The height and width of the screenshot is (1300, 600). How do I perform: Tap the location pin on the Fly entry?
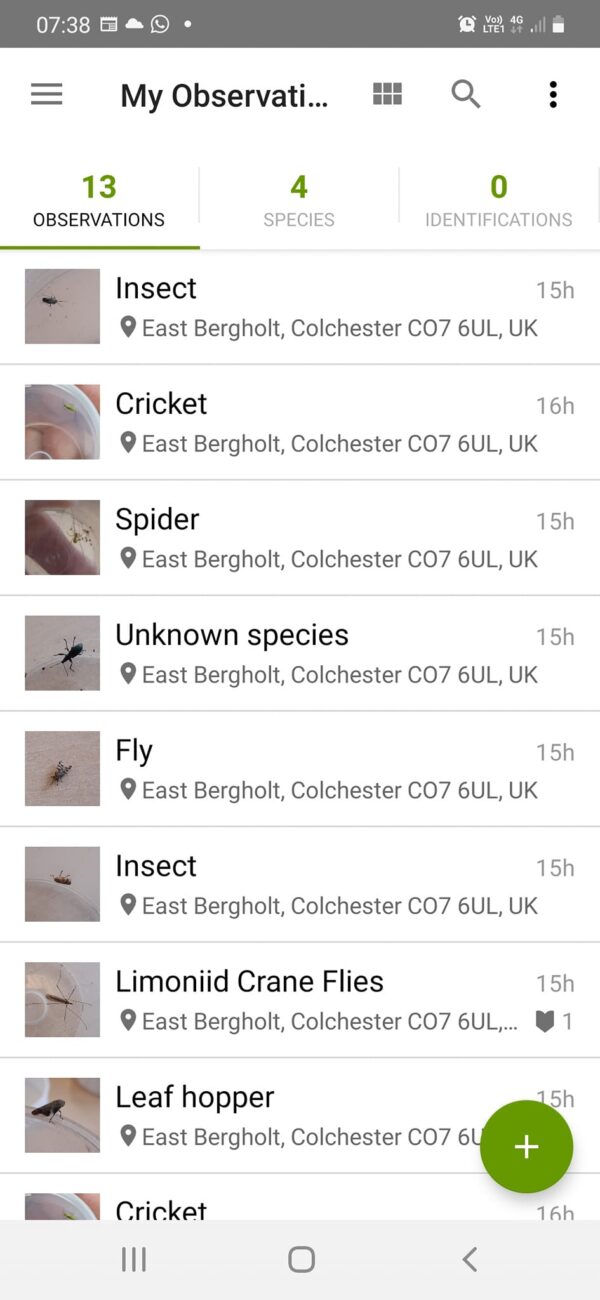(x=128, y=790)
